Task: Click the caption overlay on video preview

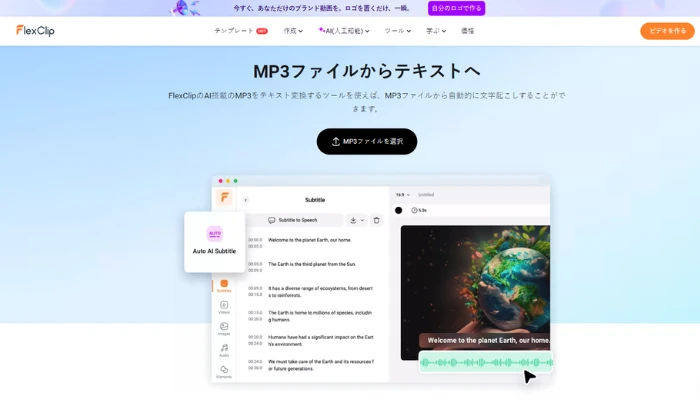Action: 485,340
